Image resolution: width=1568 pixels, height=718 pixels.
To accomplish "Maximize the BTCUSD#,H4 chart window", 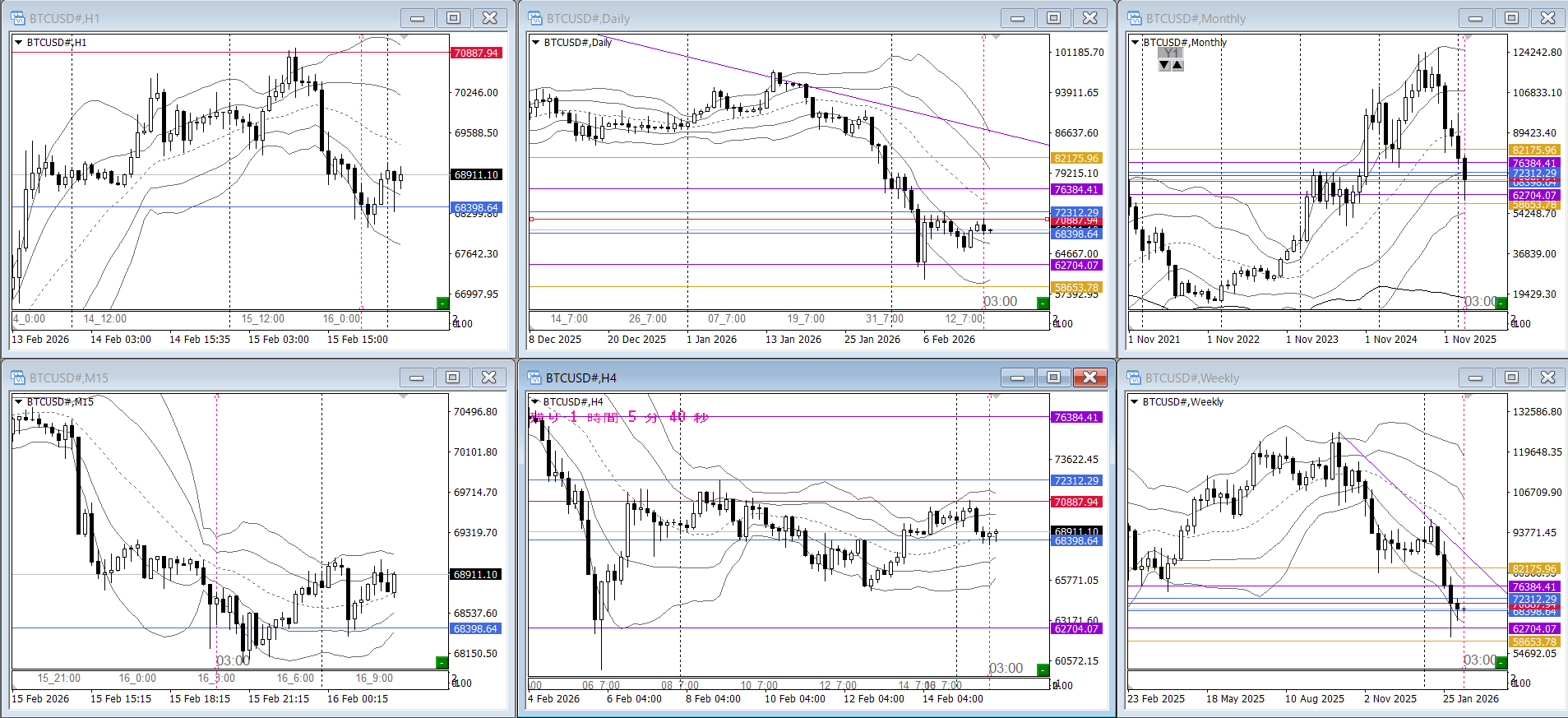I will click(1053, 378).
